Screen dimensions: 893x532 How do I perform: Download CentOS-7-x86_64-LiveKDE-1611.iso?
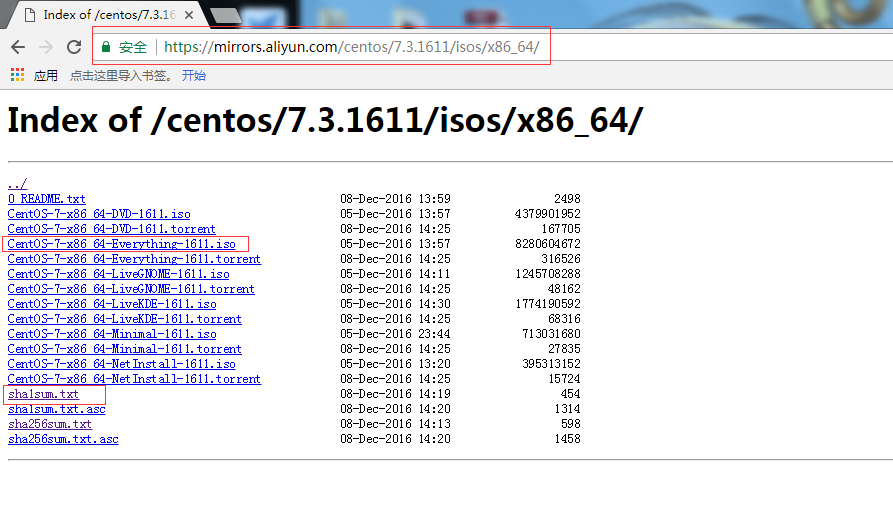tap(112, 304)
